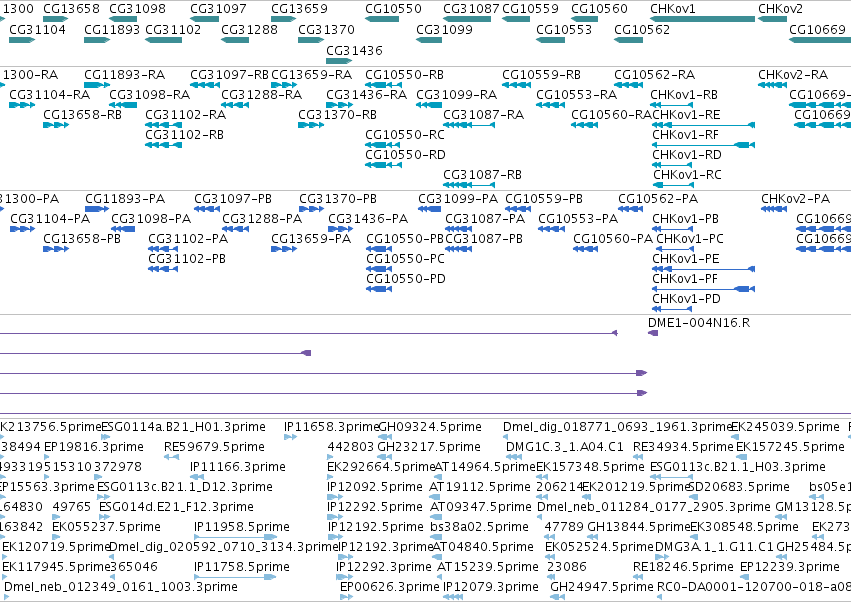Click the CHKov1-RF transcript label
The width and height of the screenshot is (851, 602).
tap(685, 135)
